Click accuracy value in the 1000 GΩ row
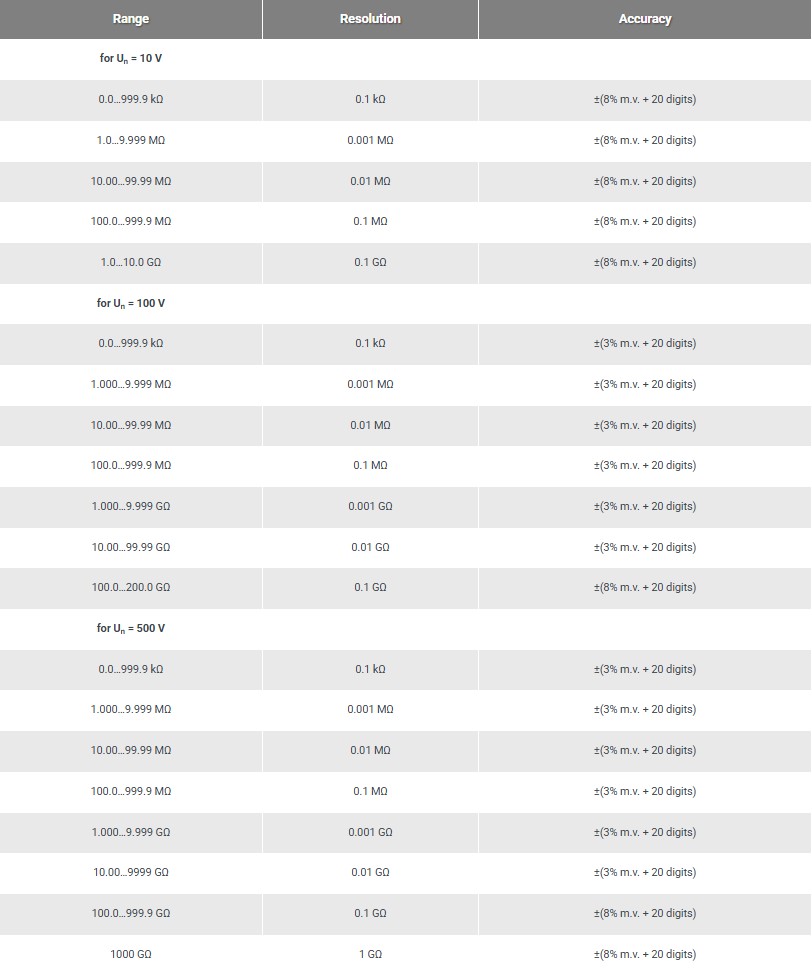812x972 pixels. 645,954
